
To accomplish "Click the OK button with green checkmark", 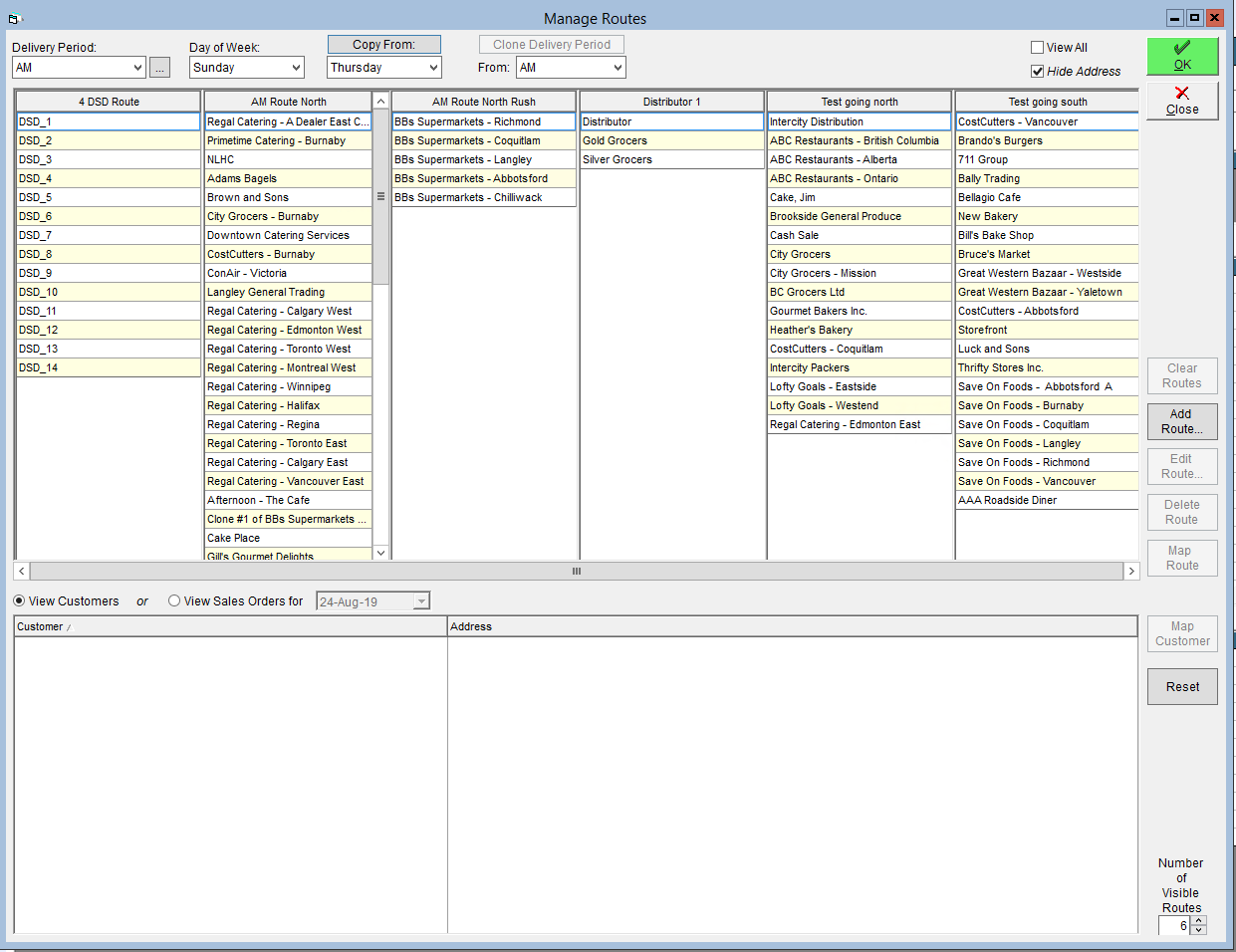I will [x=1182, y=56].
